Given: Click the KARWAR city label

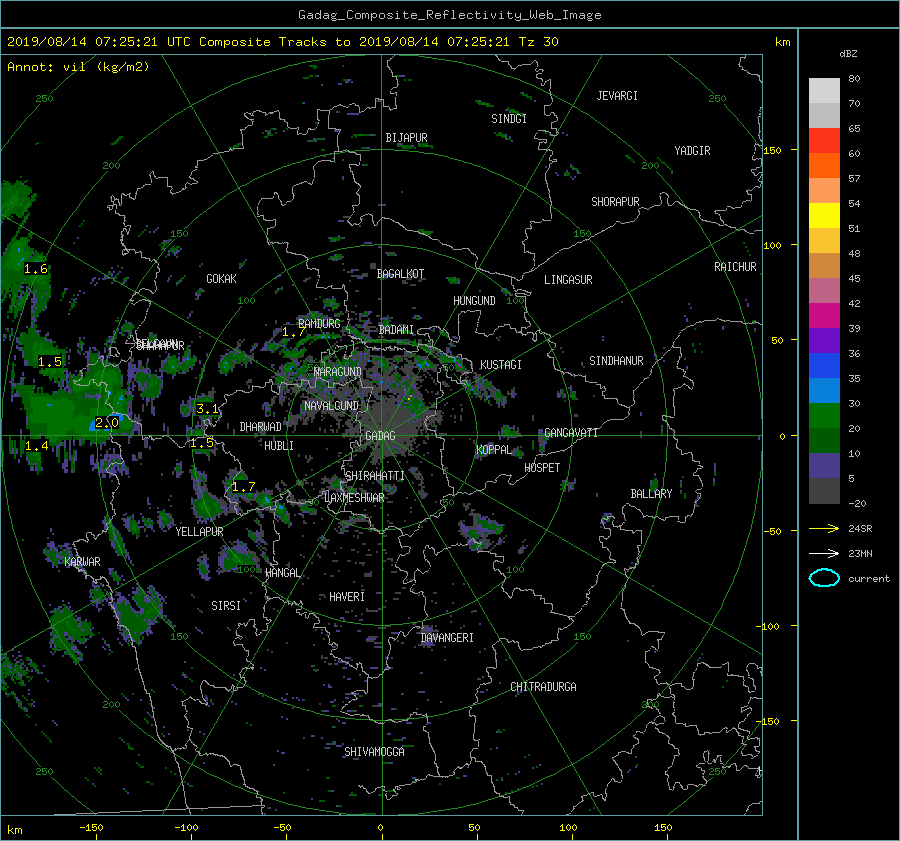Looking at the screenshot, I should coord(82,562).
